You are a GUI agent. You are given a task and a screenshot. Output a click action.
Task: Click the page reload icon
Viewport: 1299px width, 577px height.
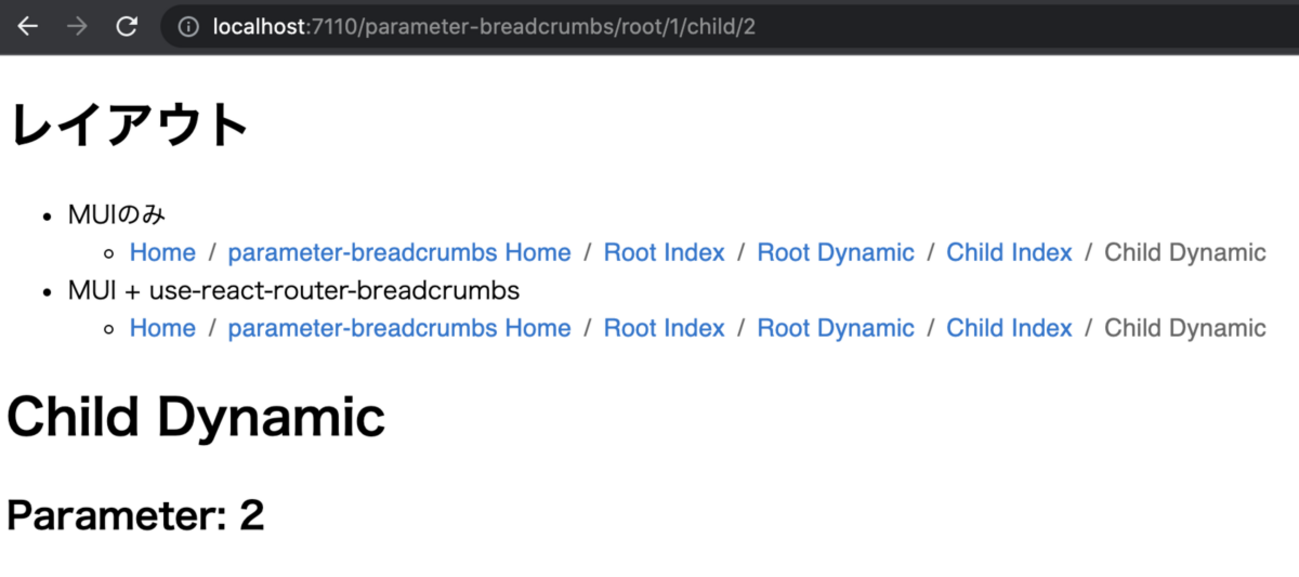(127, 27)
